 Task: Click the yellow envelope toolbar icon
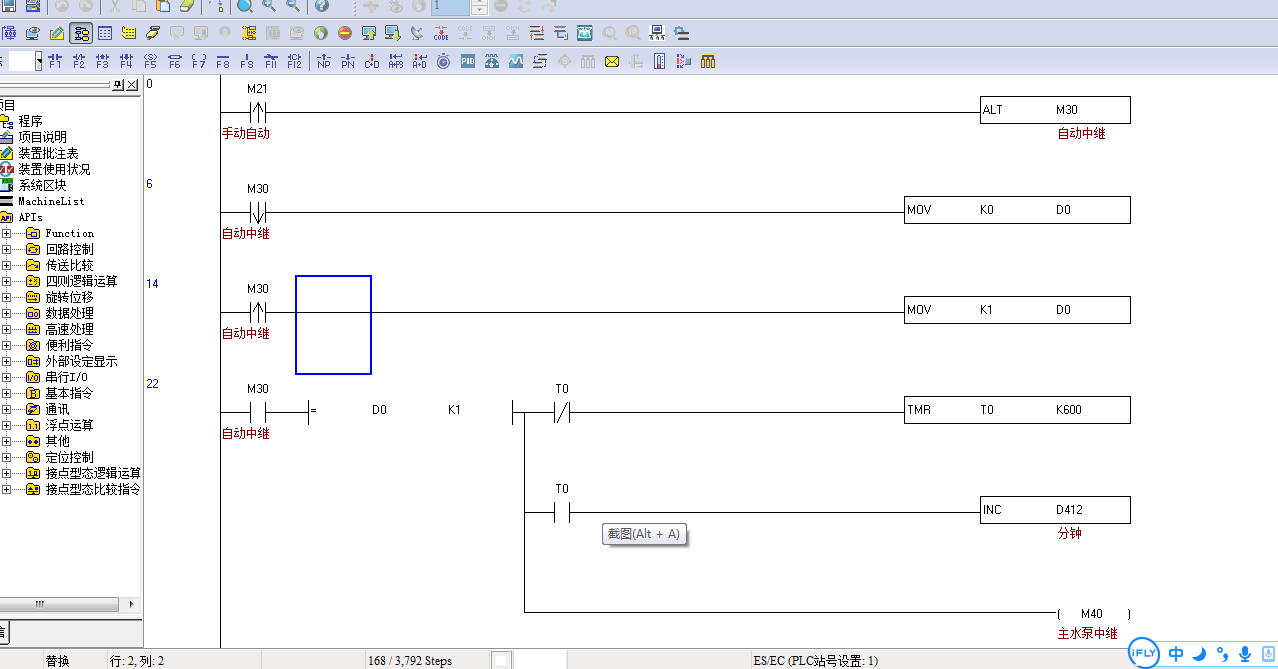tap(611, 61)
